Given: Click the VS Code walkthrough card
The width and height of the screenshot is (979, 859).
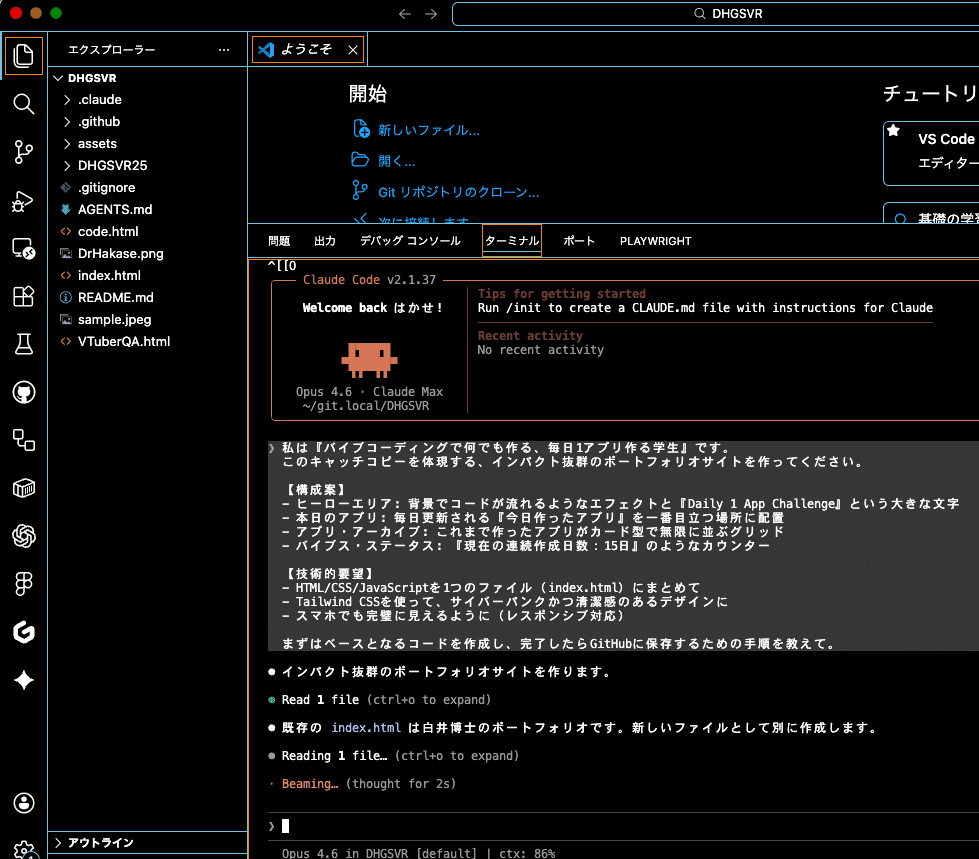Looking at the screenshot, I should 931,153.
